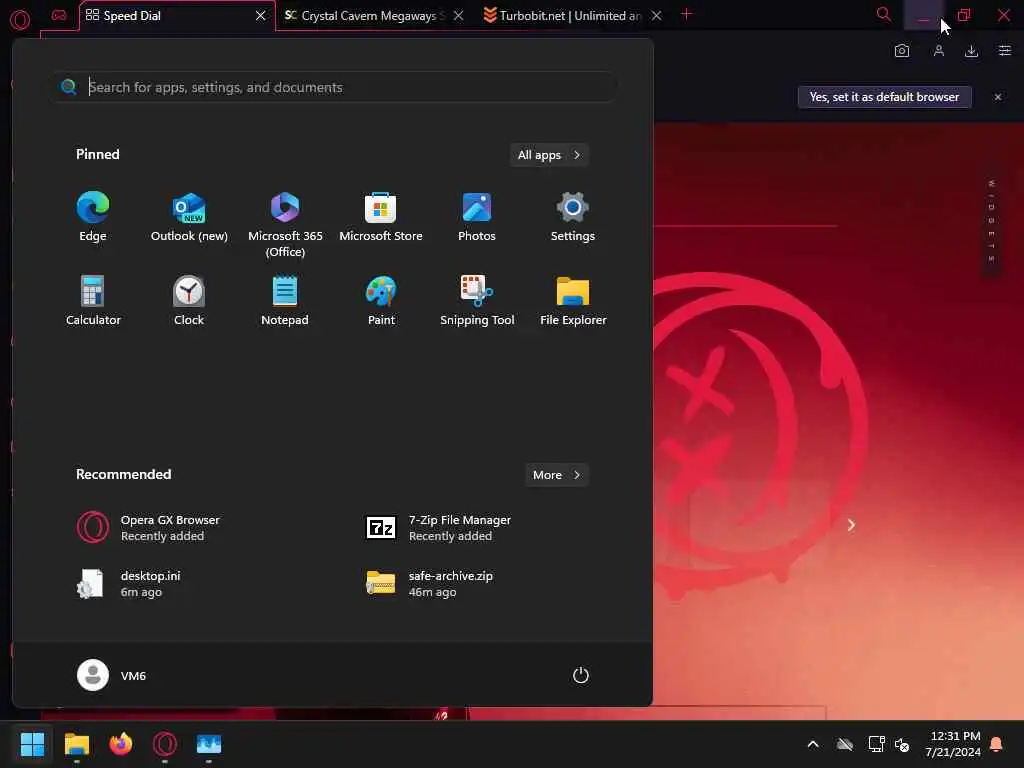Open Opera easy setup menu
This screenshot has height=768, width=1024.
[1005, 51]
